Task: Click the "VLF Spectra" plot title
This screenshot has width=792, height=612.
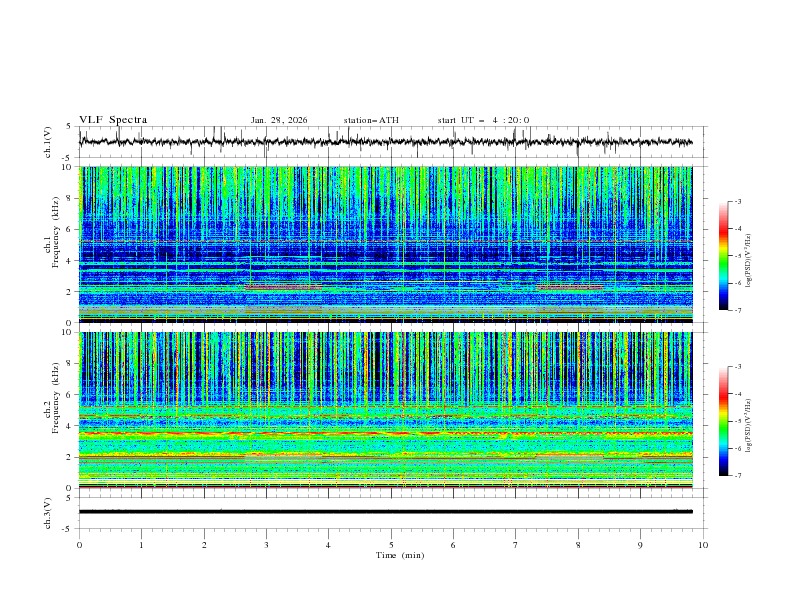Action: [x=113, y=120]
